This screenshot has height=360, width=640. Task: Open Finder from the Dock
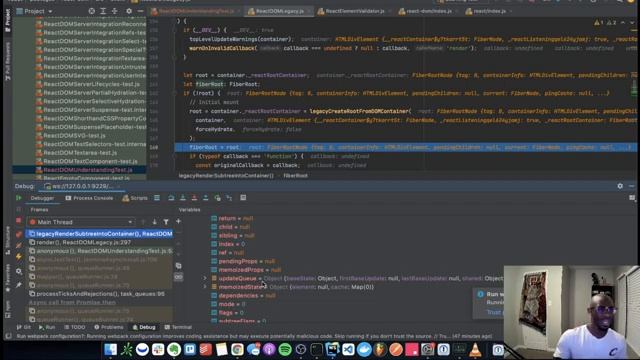tap(110, 350)
